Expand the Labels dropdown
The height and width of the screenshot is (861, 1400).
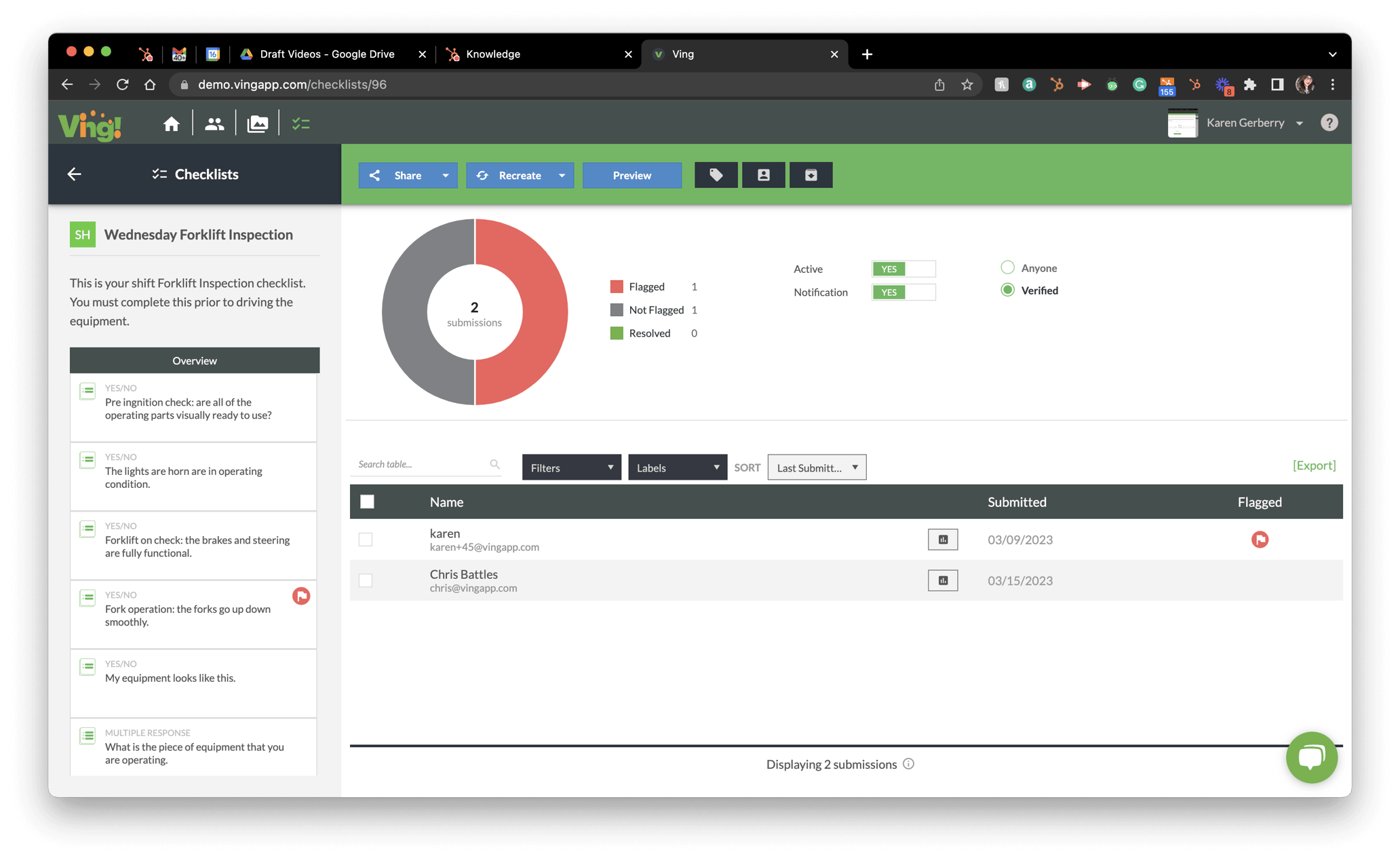[x=678, y=467]
